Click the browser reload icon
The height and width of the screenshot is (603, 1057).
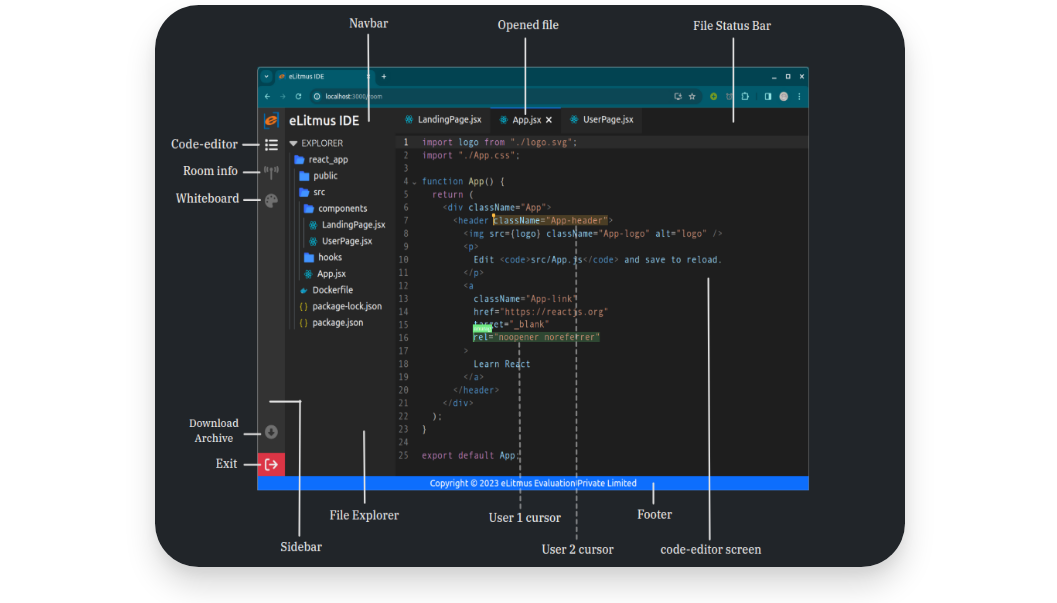click(298, 97)
